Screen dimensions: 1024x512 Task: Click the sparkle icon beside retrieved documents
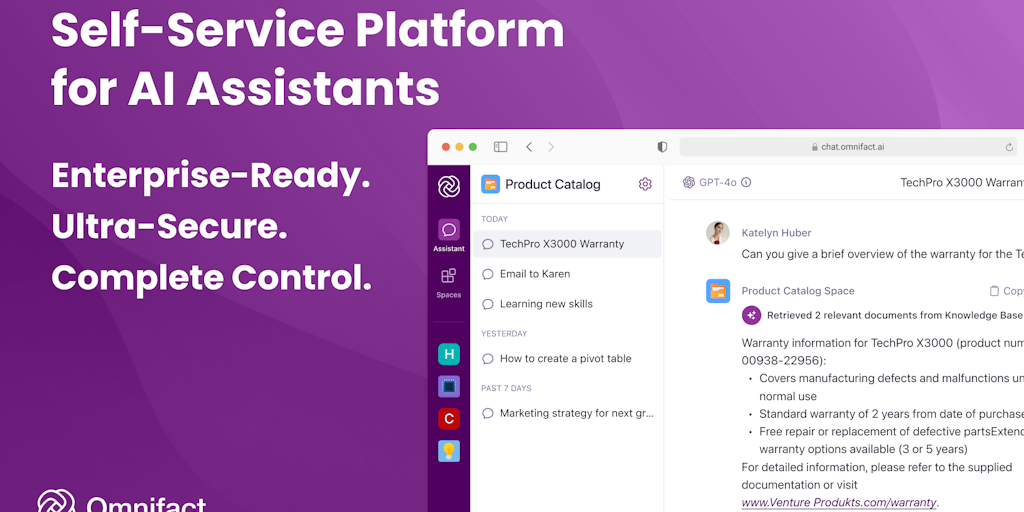751,315
